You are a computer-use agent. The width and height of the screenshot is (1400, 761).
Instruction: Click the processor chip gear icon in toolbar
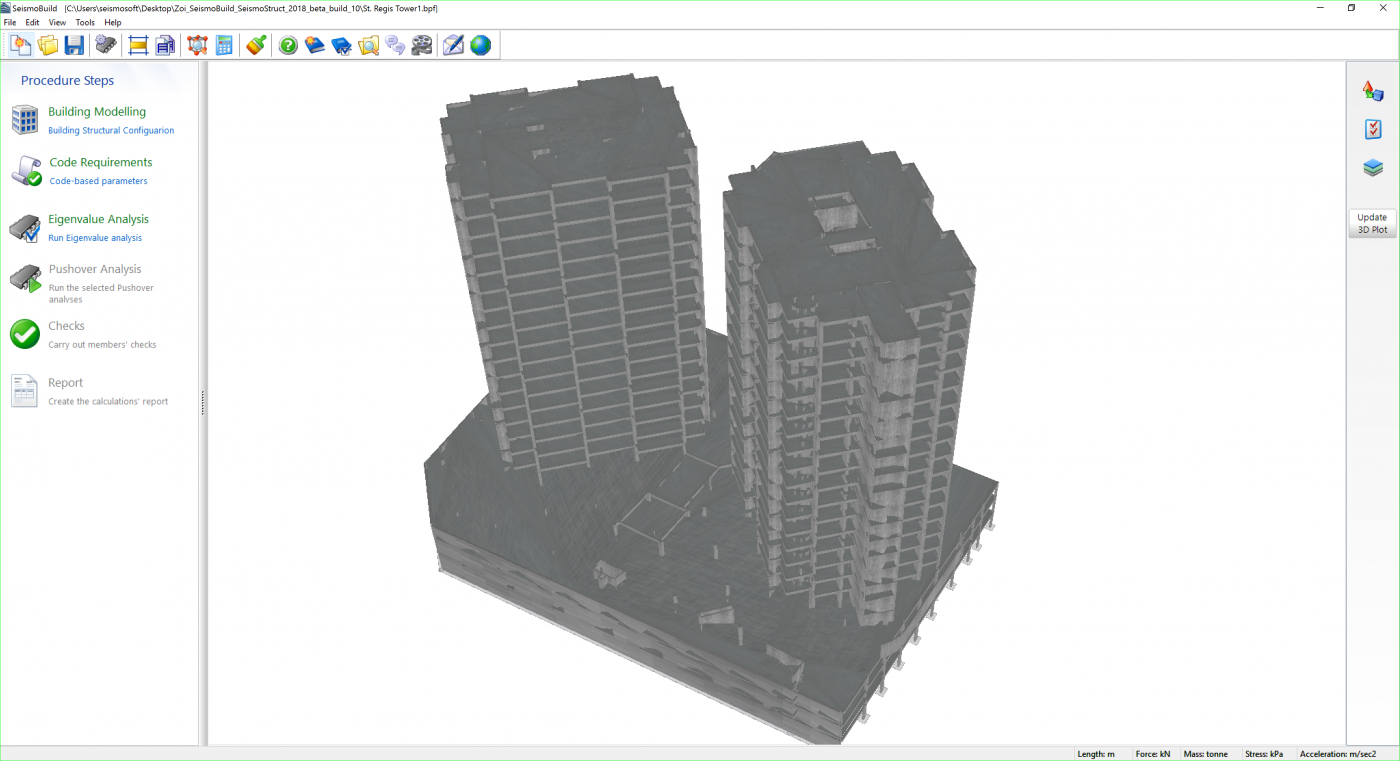[x=106, y=45]
